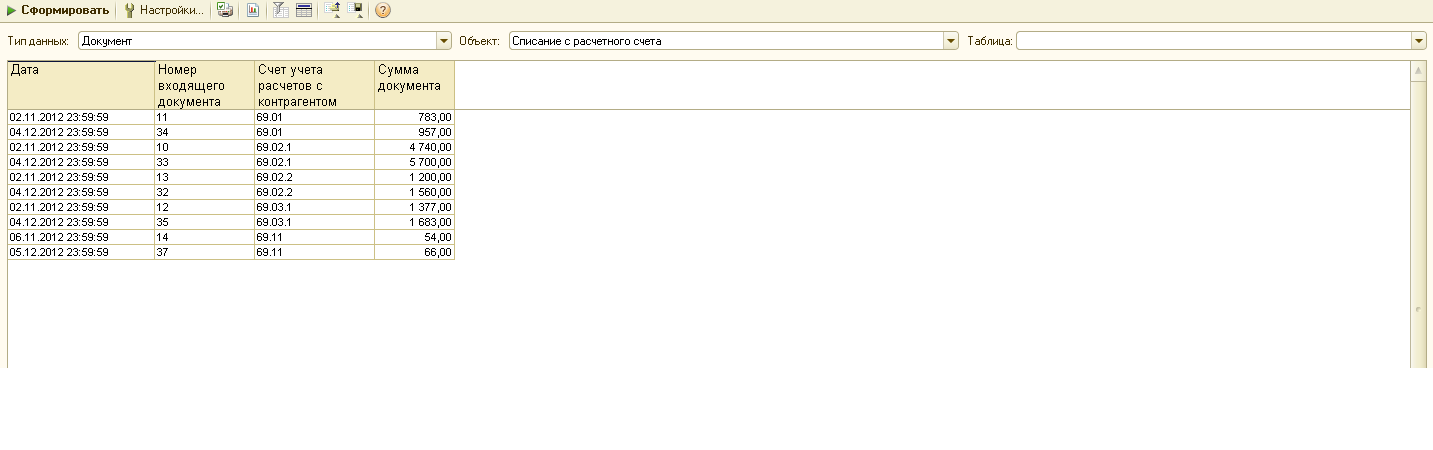Click the Счет учета расчетов с контрагентом header
The width and height of the screenshot is (1433, 450).
point(315,85)
